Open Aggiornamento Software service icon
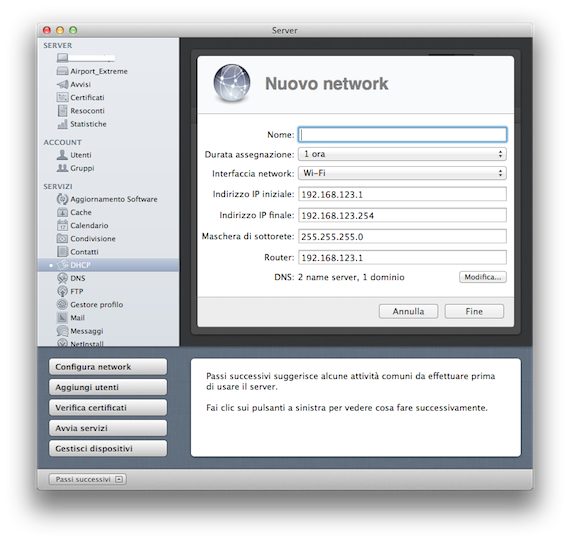 pos(62,199)
